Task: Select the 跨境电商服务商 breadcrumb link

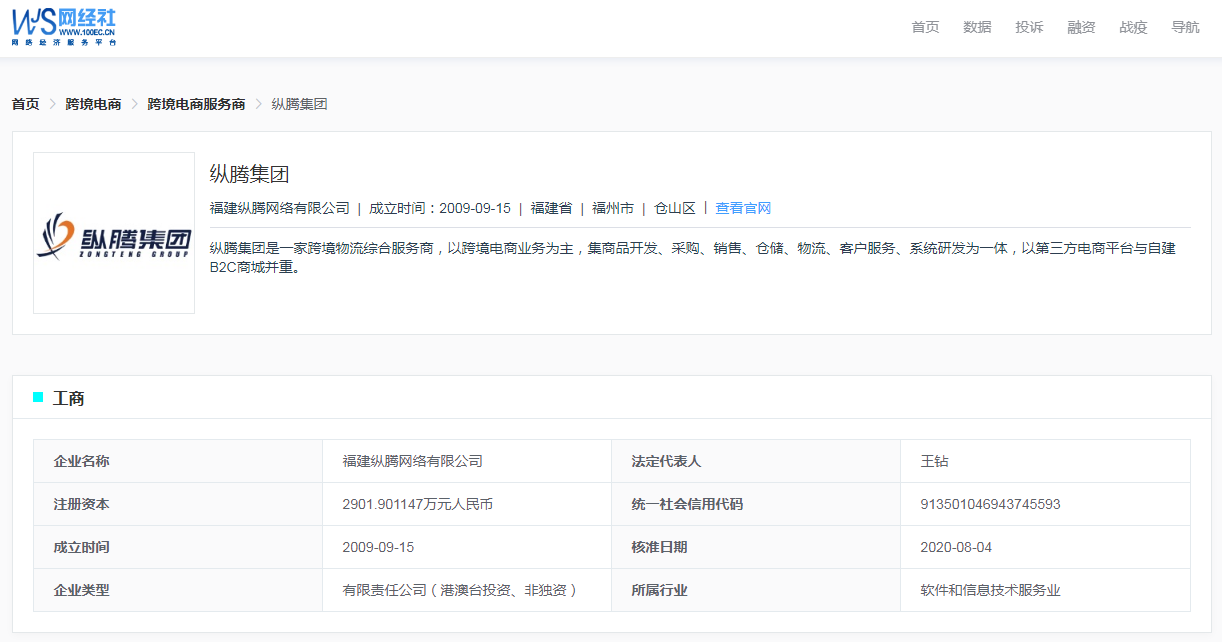Action: 196,104
